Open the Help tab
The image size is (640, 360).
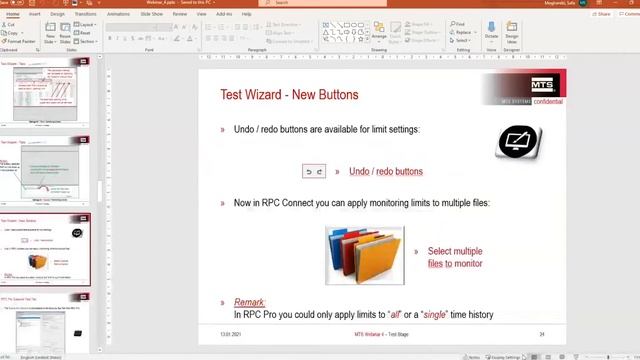tap(247, 14)
